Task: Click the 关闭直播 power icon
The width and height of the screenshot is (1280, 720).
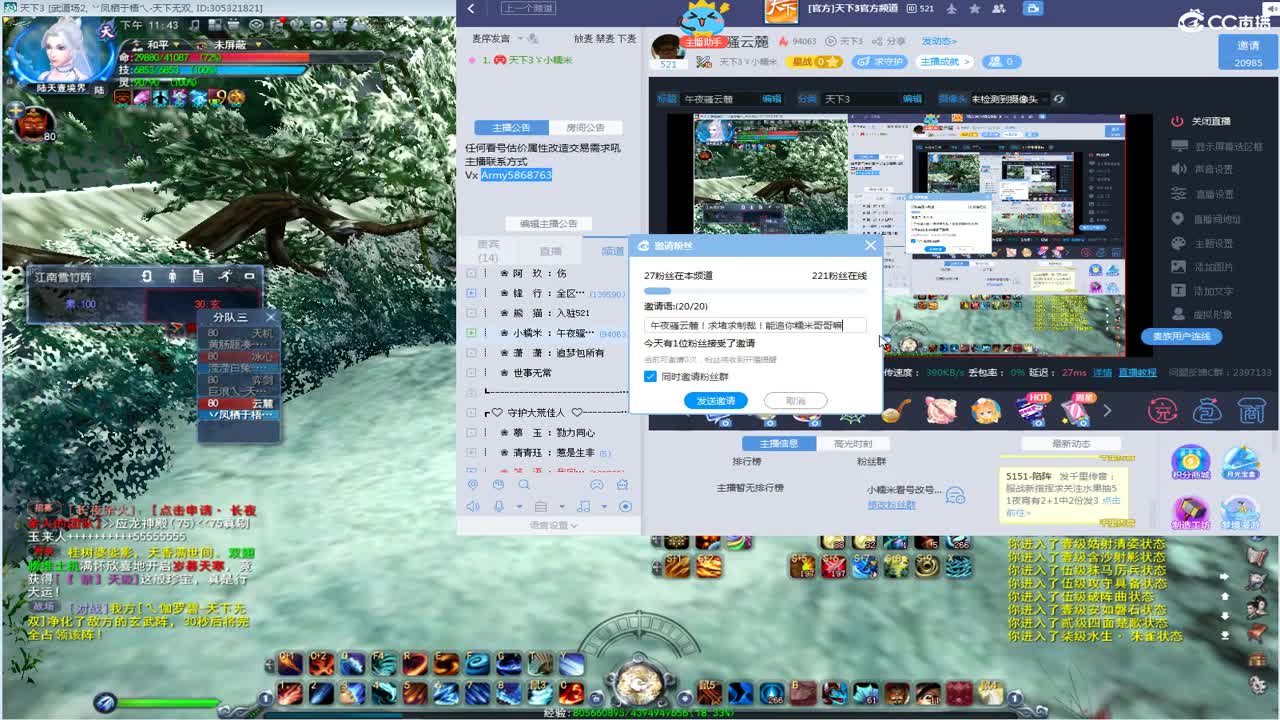Action: point(1177,120)
